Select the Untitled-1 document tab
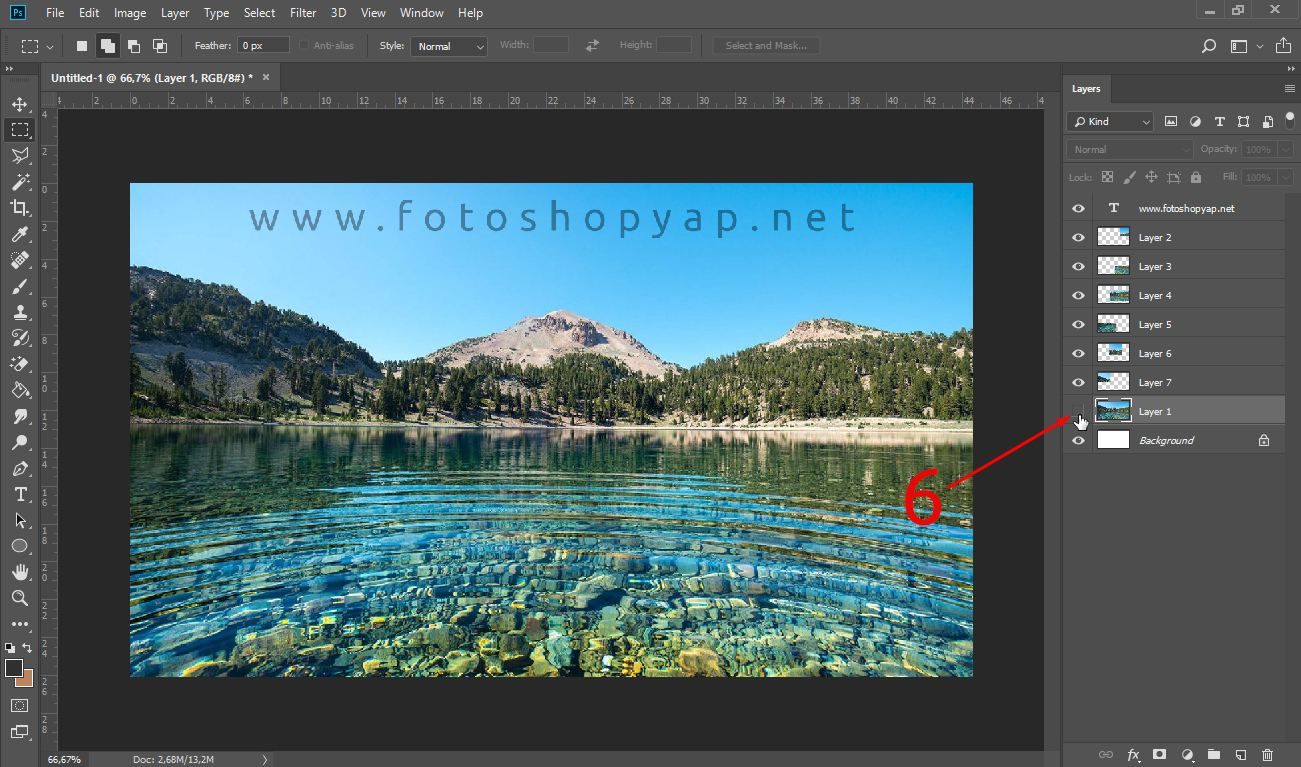Image resolution: width=1301 pixels, height=767 pixels. click(x=152, y=77)
